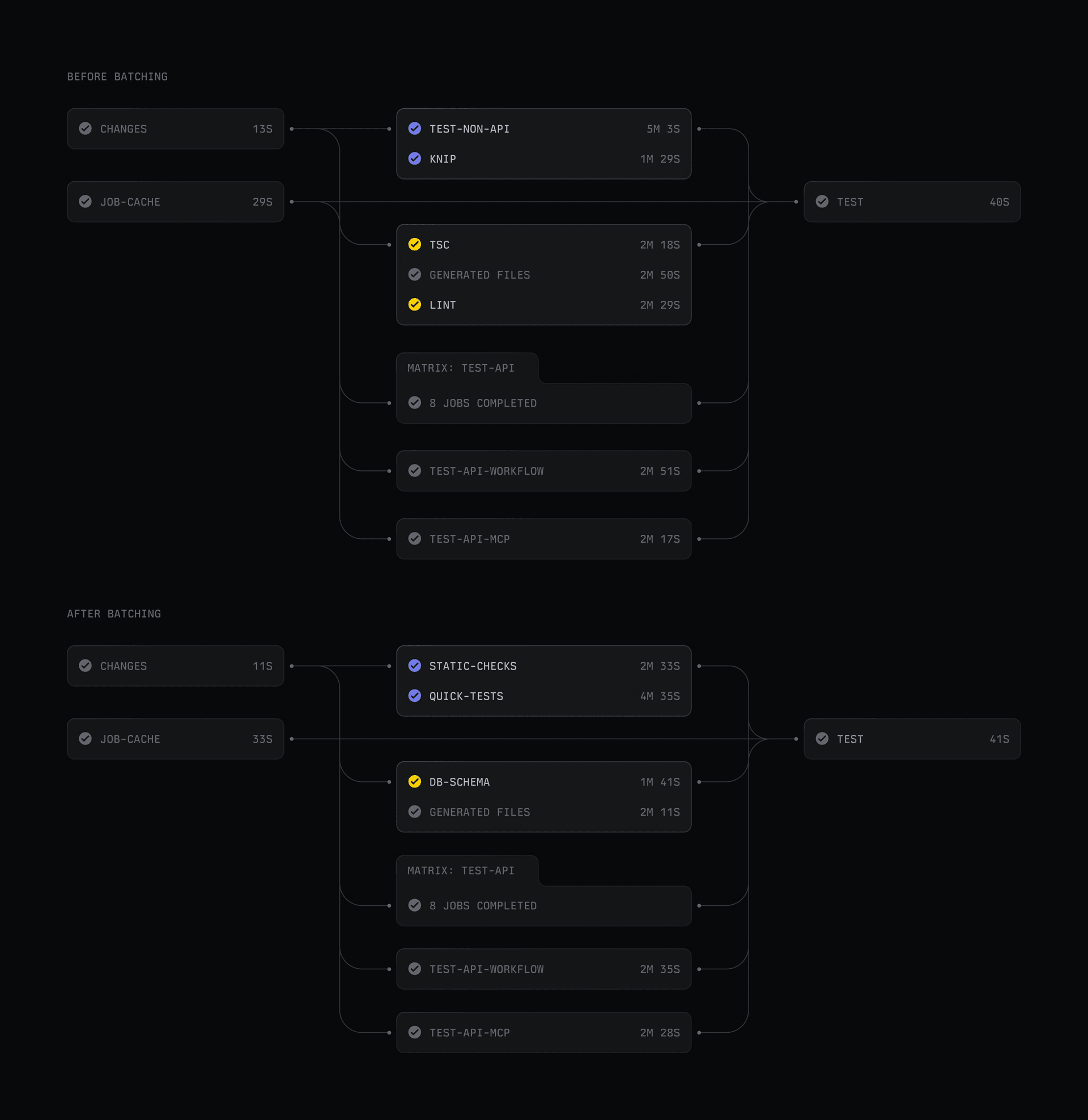Screen dimensions: 1088x1120
Task: Click the check icon on the 33S JOB-CACHE job
Action: click(x=85, y=739)
